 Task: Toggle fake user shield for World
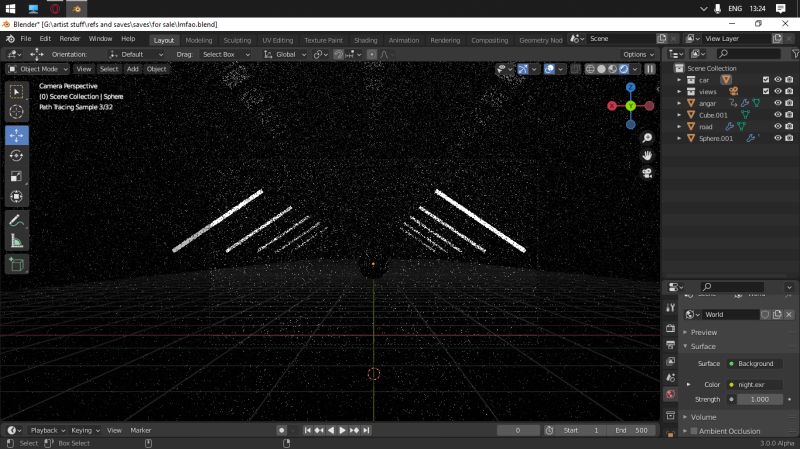tap(765, 314)
